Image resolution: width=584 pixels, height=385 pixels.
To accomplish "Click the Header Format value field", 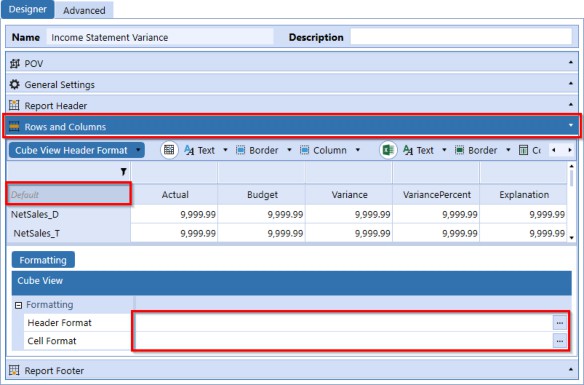I will (343, 322).
